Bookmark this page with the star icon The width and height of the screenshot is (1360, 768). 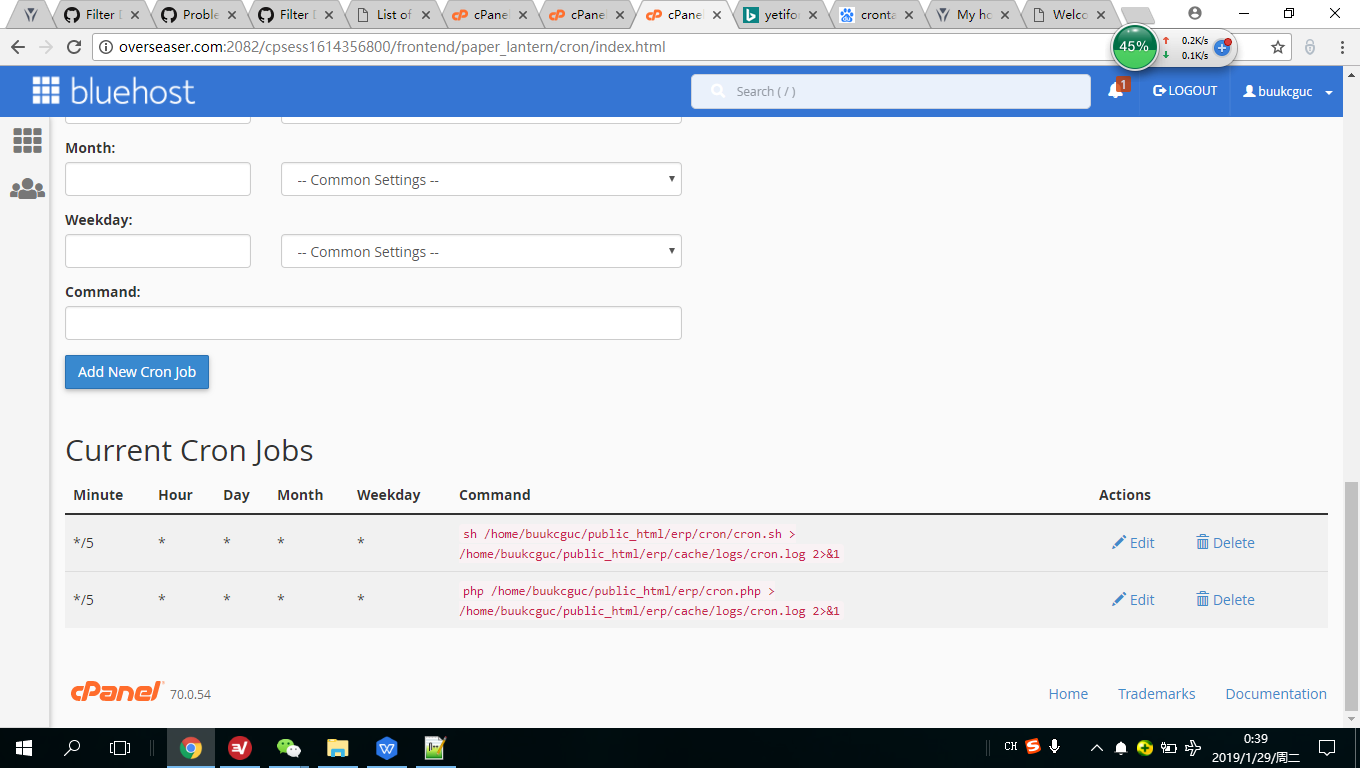point(1277,47)
